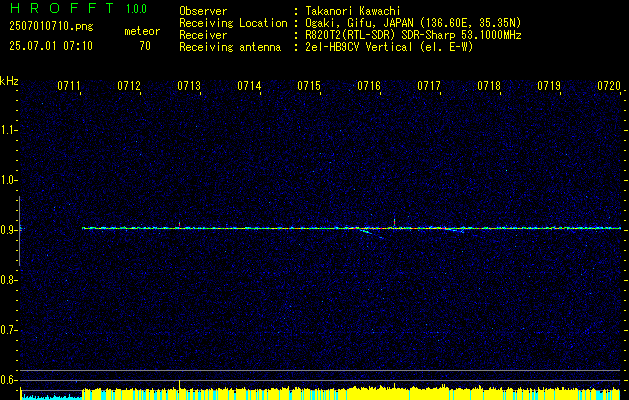The height and width of the screenshot is (400, 629).
Task: Click the HROFFT title text
Action: click(62, 8)
